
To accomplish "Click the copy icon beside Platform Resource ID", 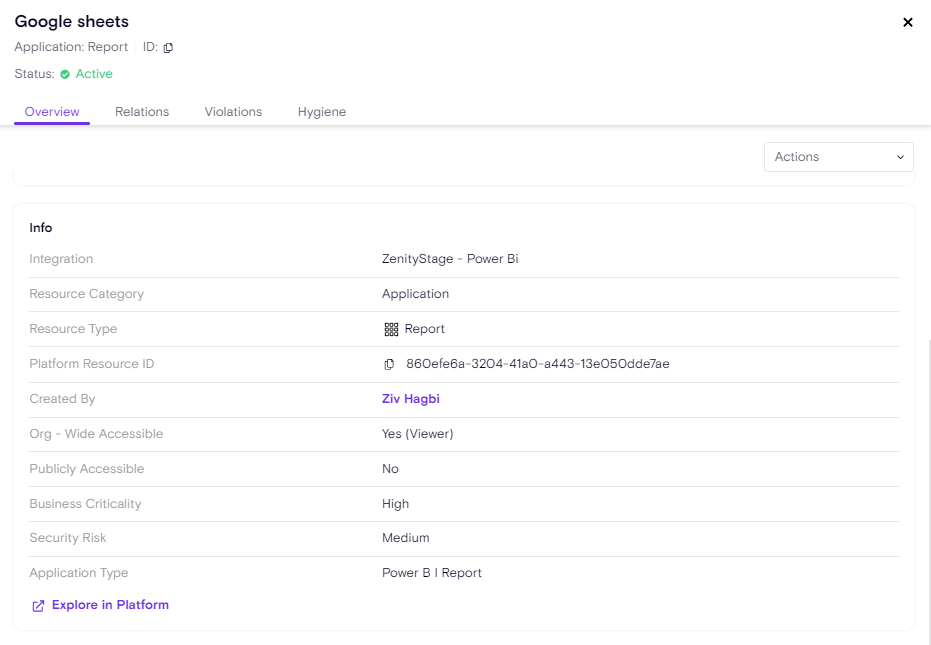I will (x=389, y=364).
